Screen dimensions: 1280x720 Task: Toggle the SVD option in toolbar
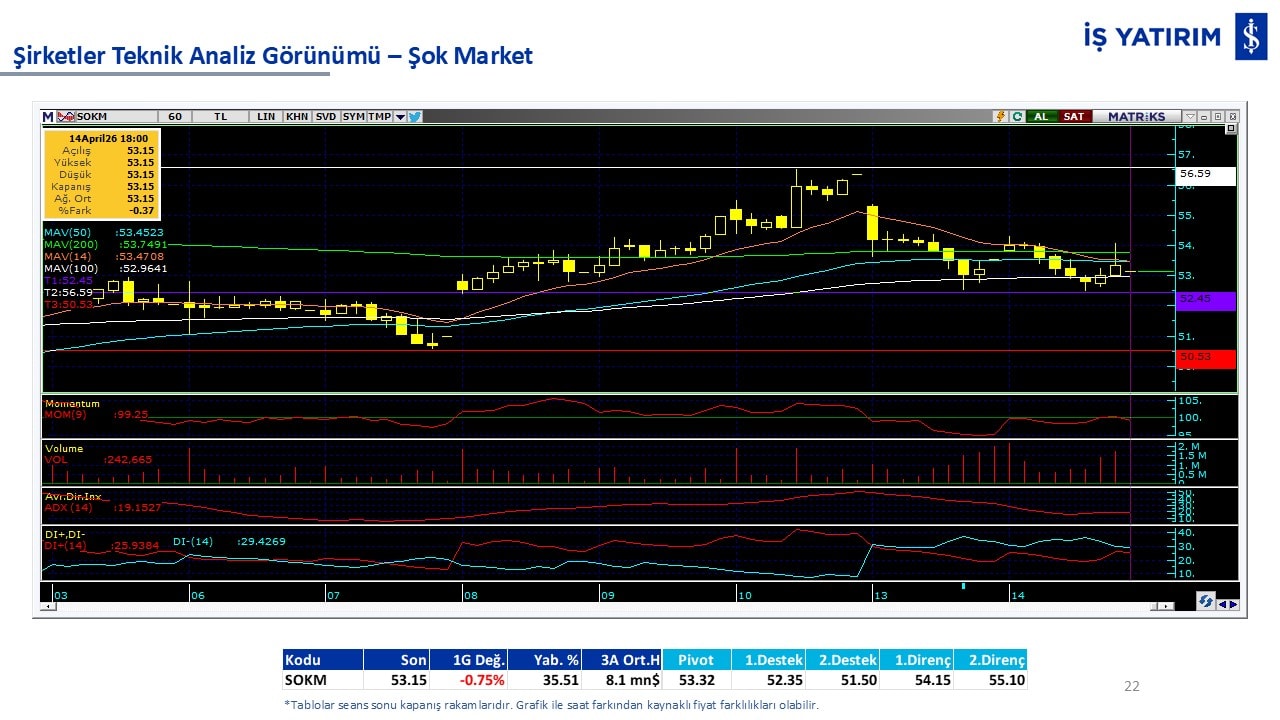[326, 117]
